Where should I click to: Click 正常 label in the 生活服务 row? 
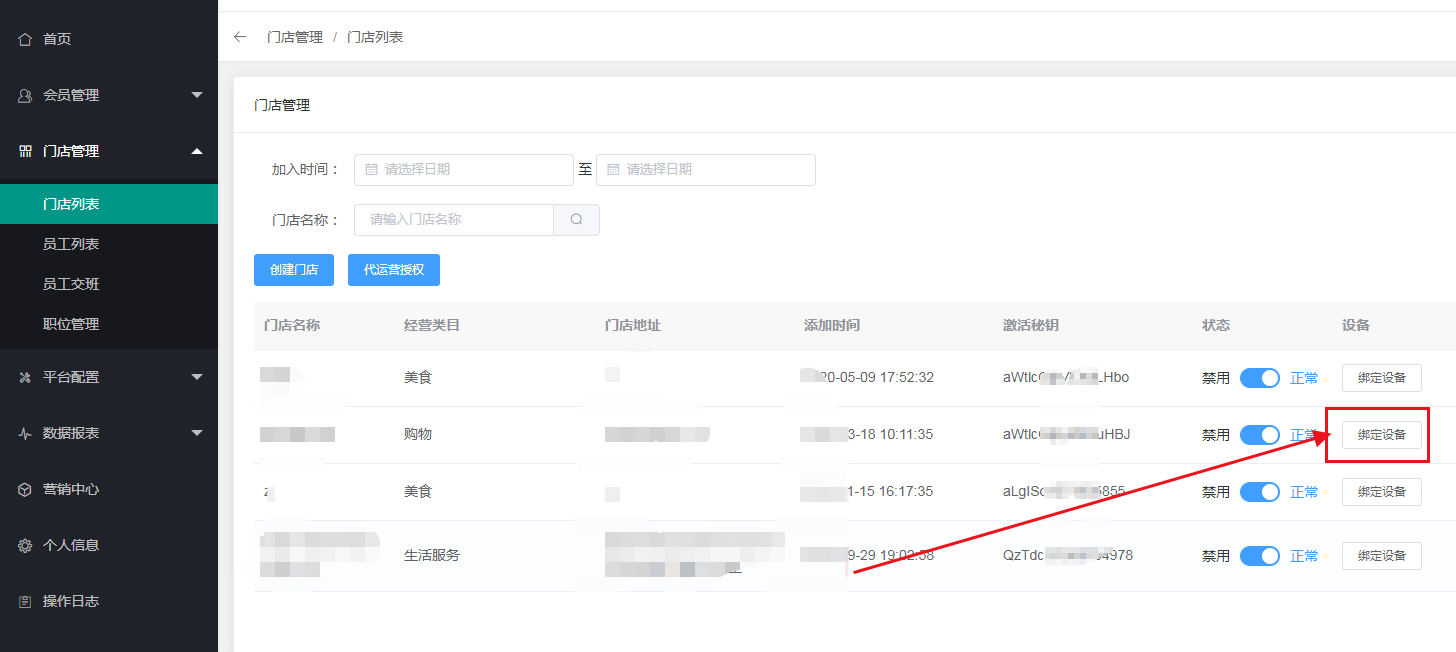[1304, 556]
